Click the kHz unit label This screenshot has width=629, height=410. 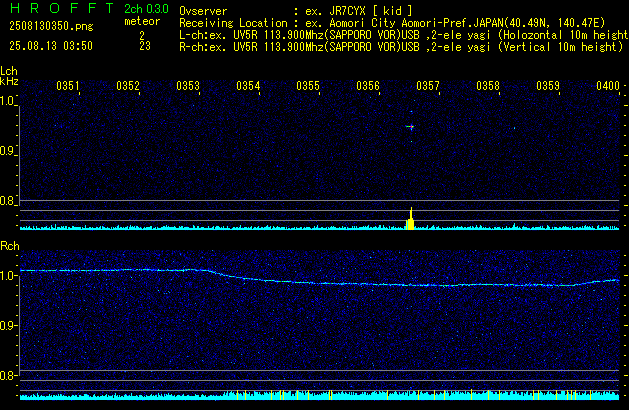point(9,81)
